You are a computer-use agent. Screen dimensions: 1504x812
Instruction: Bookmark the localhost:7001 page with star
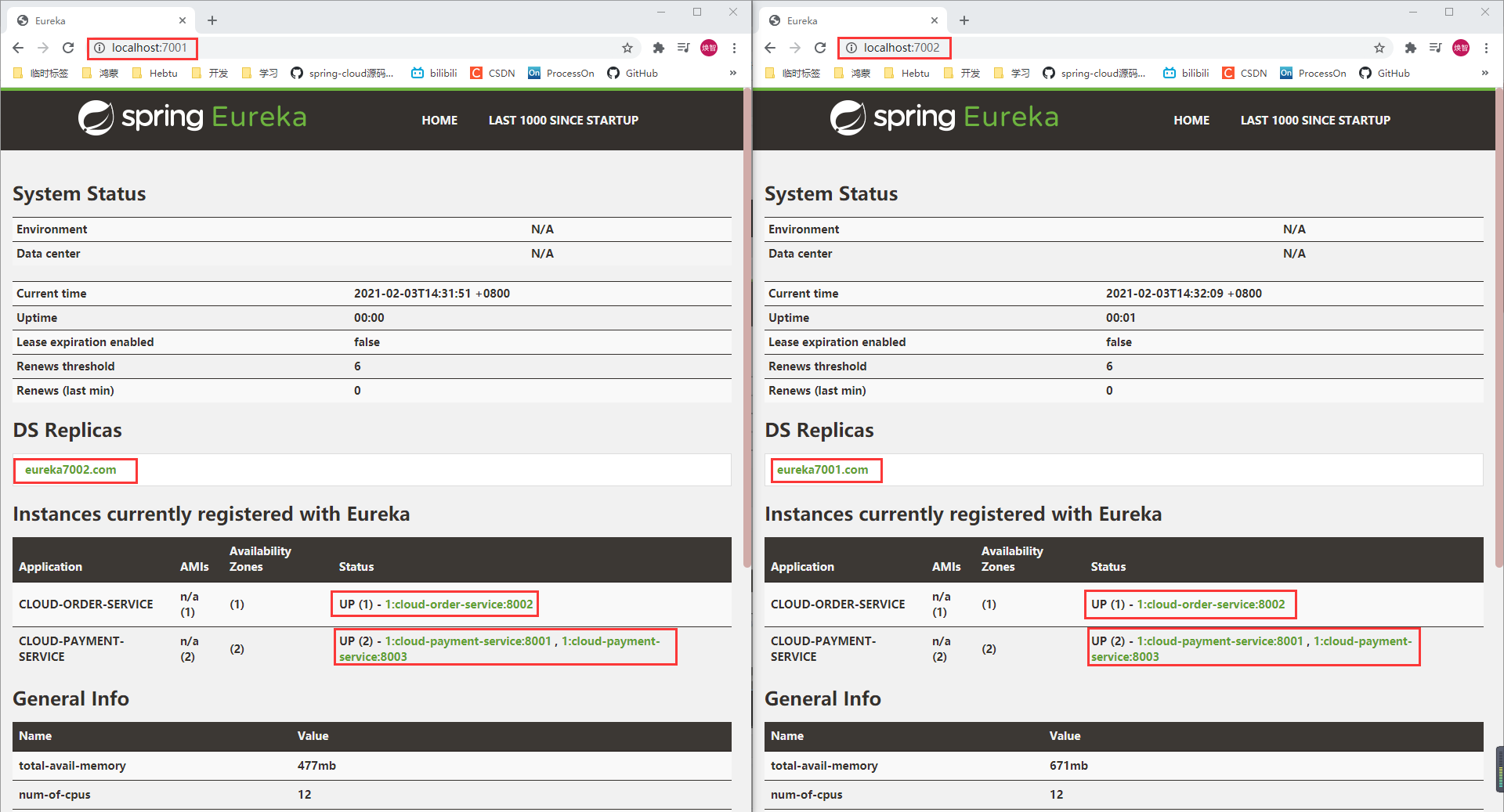coord(627,48)
